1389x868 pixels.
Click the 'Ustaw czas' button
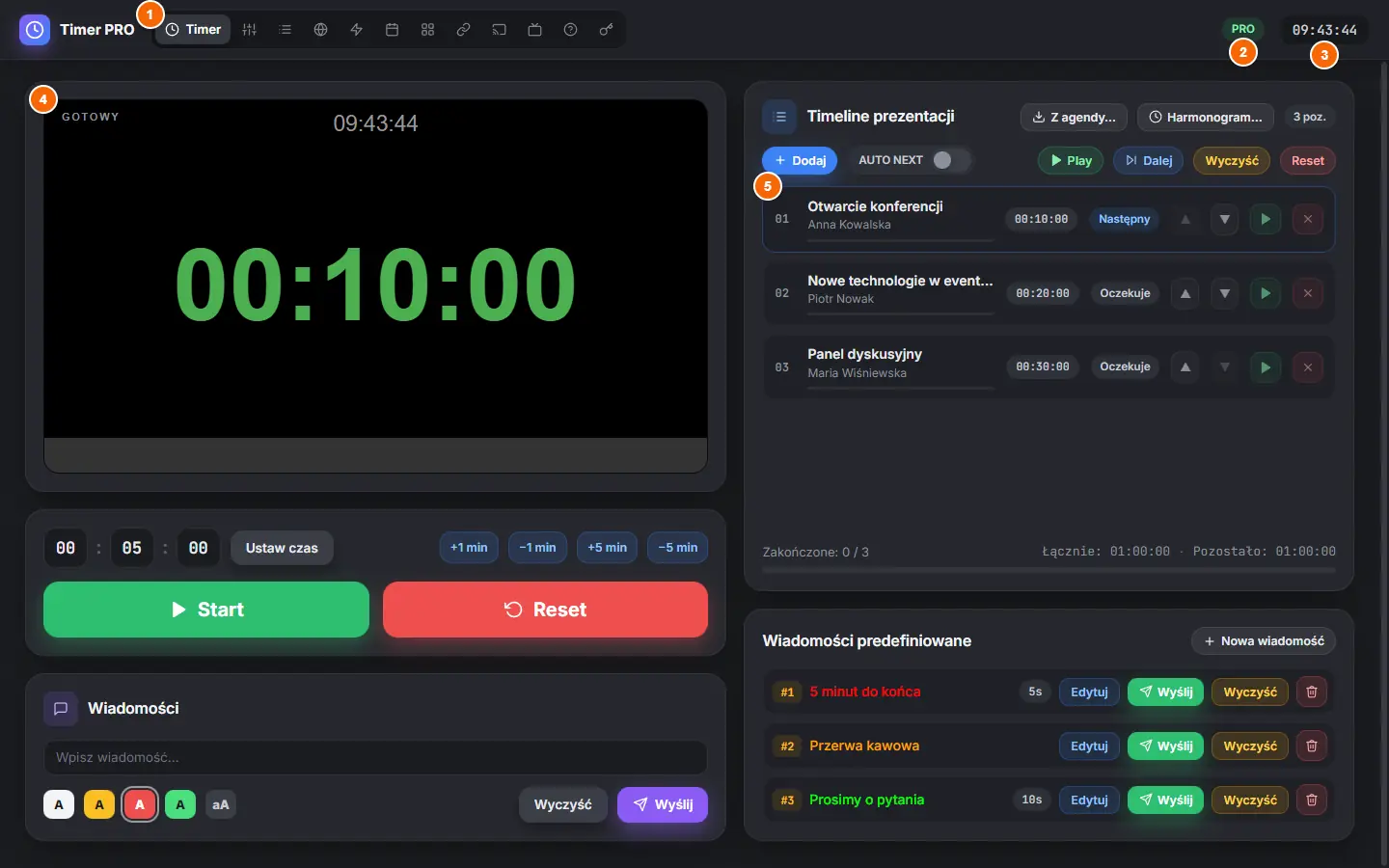282,548
